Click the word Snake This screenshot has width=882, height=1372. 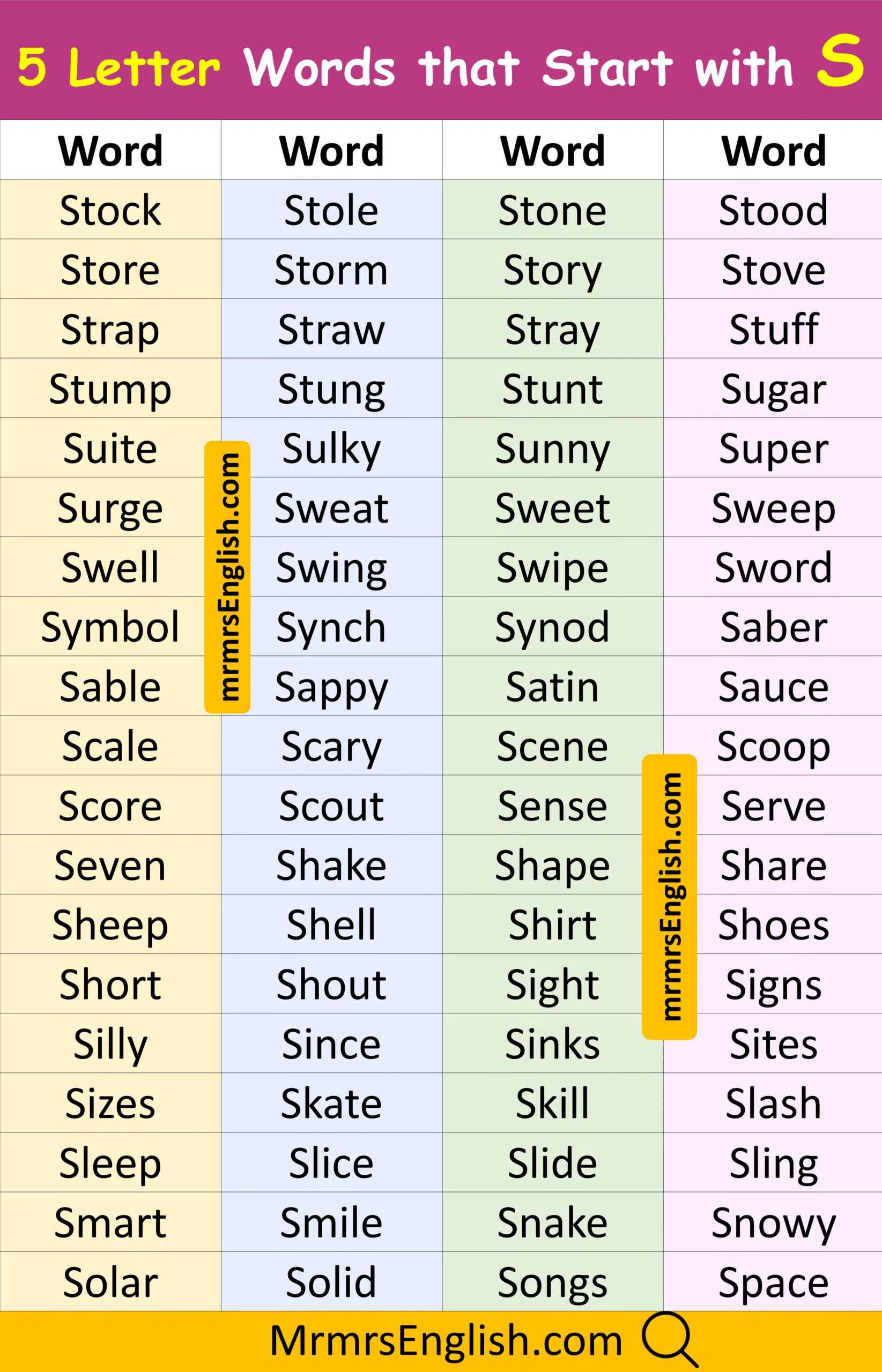coord(553,1222)
